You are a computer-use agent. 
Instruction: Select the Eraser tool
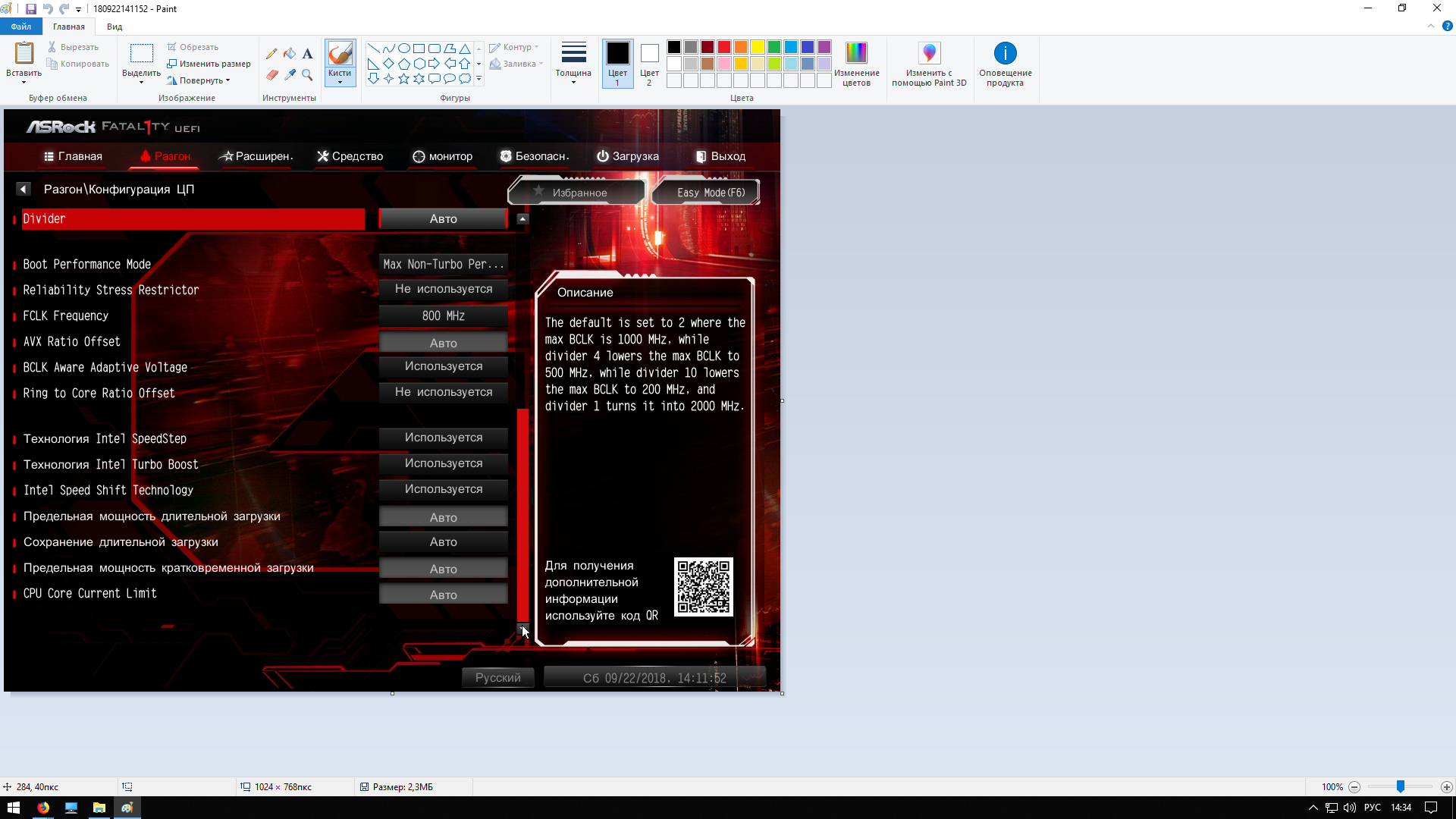(x=271, y=74)
